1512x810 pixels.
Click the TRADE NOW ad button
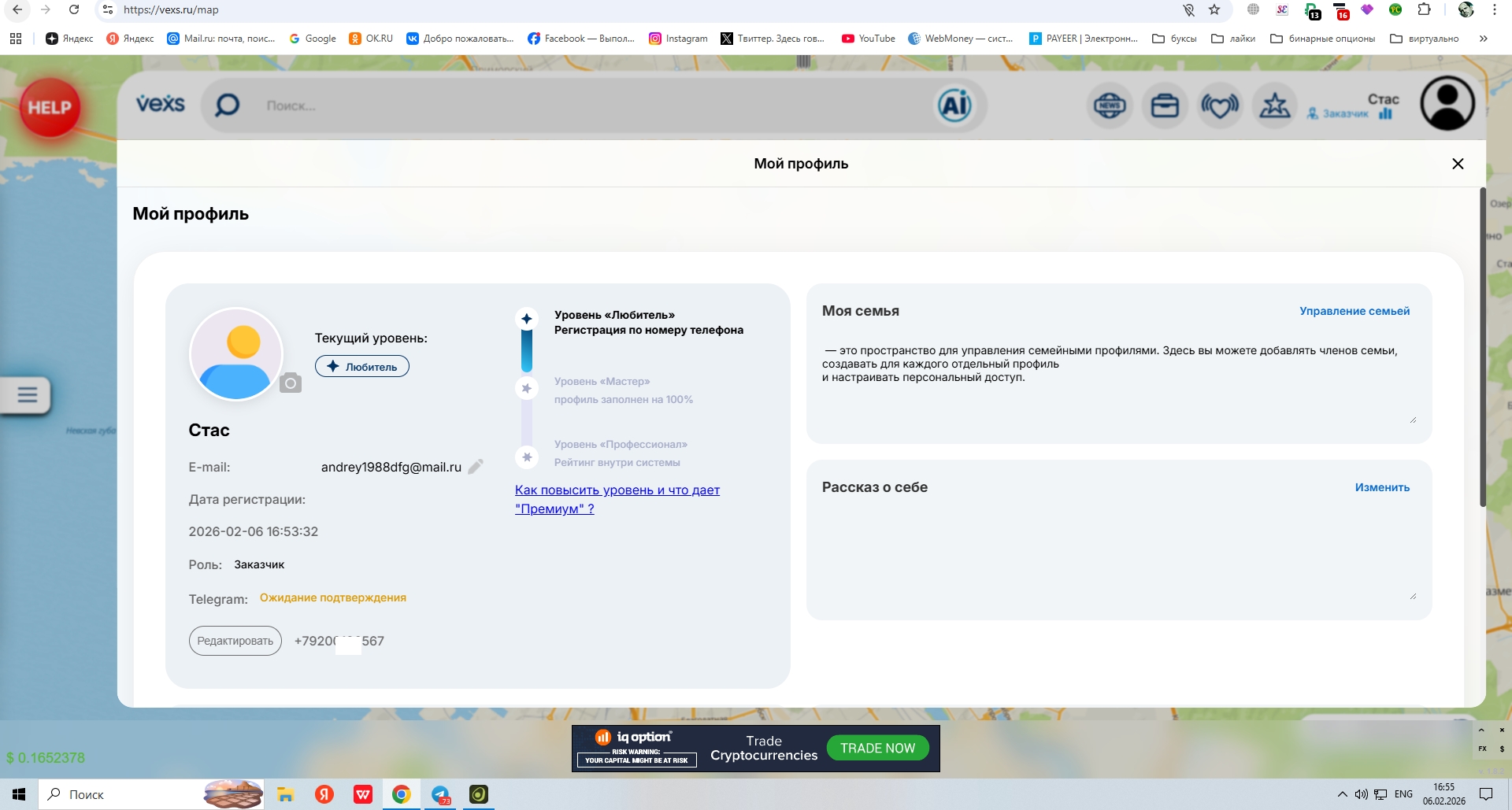tap(877, 748)
